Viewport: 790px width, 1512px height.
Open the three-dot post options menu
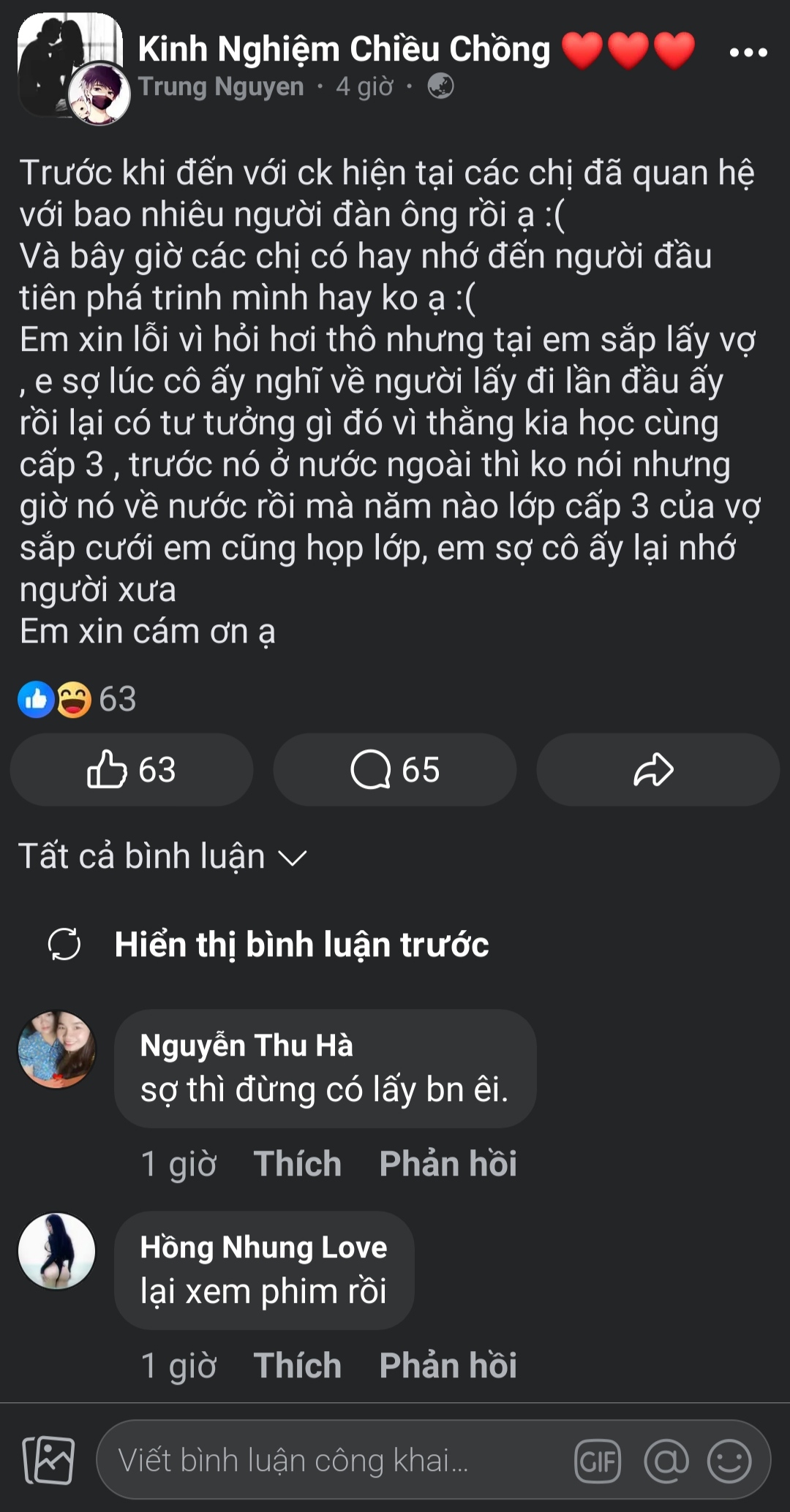pos(748,53)
